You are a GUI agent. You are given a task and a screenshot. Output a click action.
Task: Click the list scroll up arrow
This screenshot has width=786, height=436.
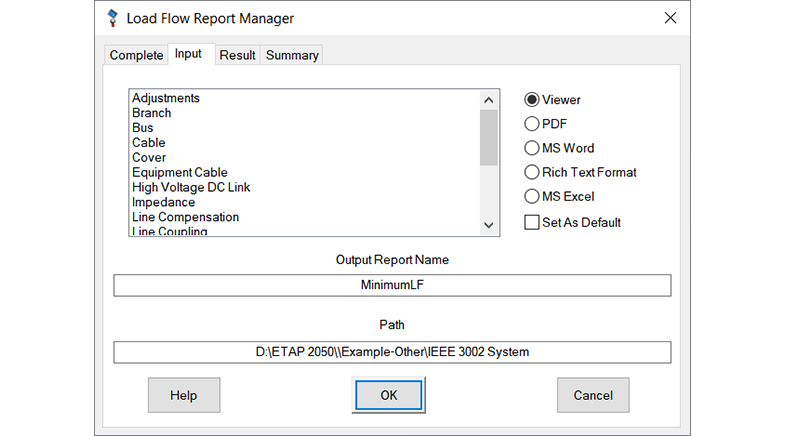point(488,100)
